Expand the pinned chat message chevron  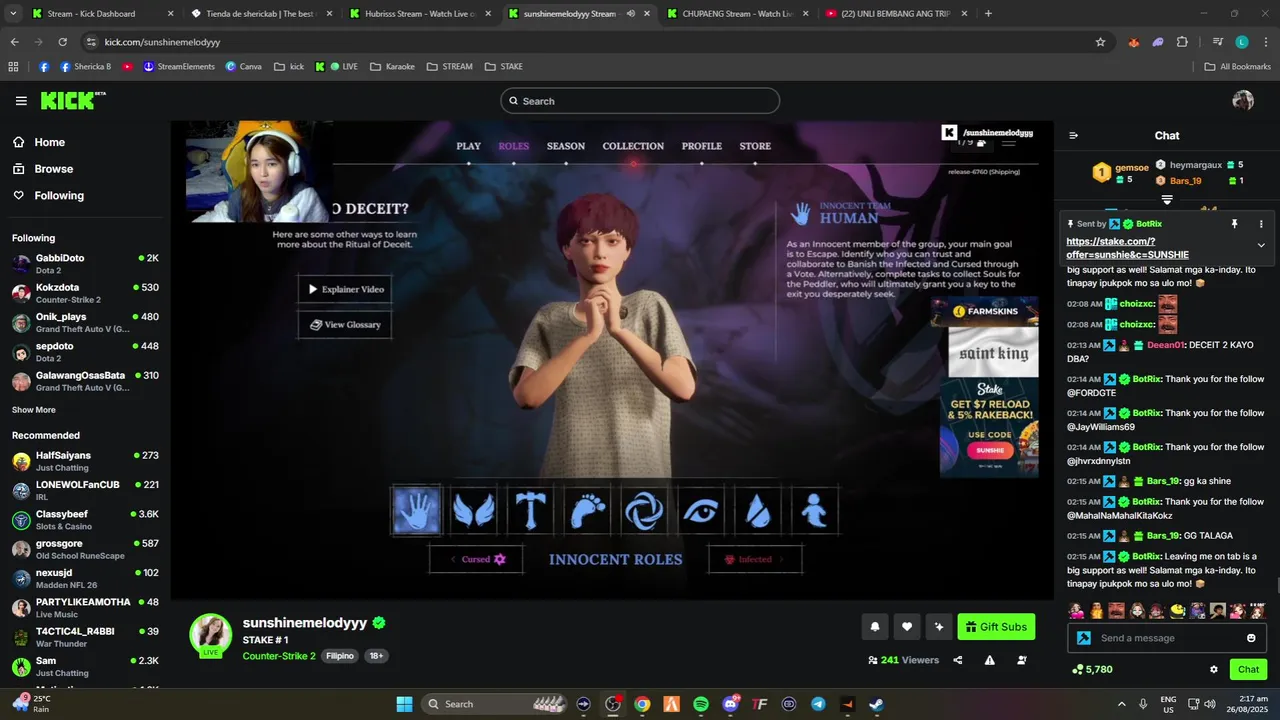point(1261,245)
